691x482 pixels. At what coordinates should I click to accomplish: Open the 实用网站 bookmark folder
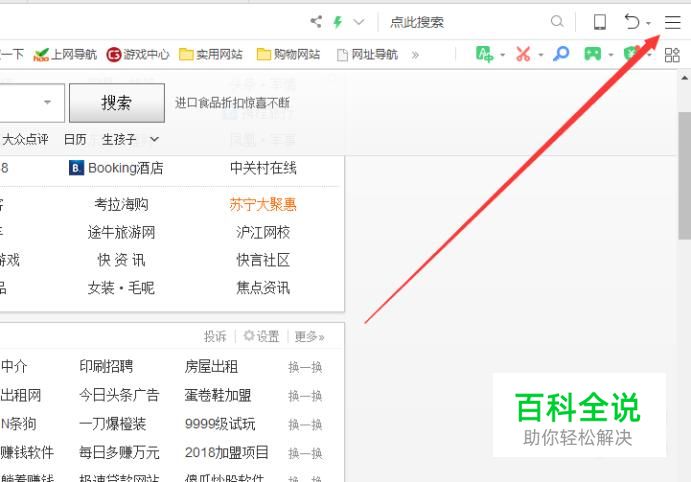tap(211, 55)
